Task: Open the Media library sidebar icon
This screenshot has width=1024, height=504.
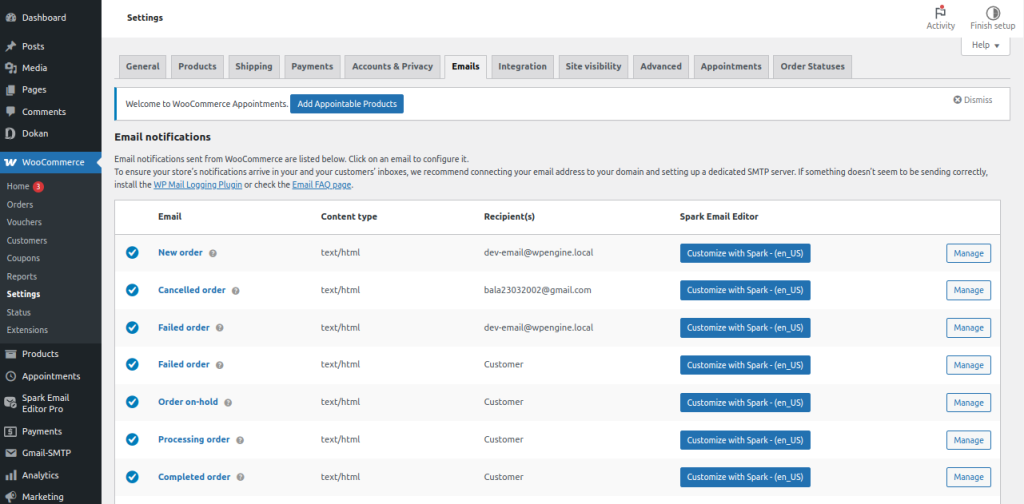Action: pos(10,68)
